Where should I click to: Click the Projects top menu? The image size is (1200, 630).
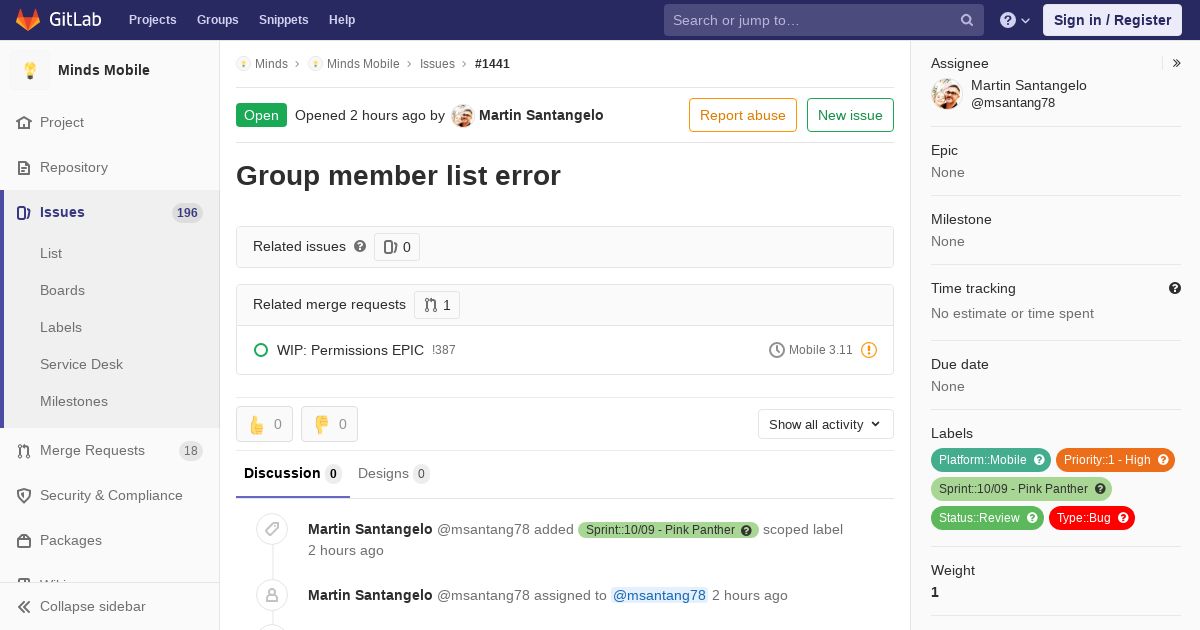click(x=152, y=20)
